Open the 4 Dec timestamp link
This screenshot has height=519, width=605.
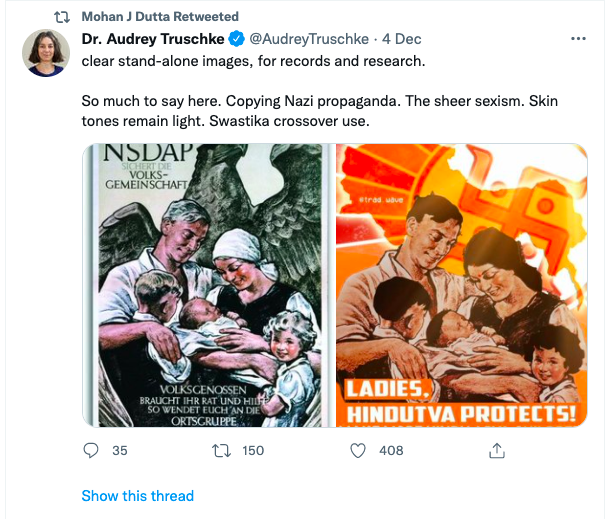tap(401, 40)
